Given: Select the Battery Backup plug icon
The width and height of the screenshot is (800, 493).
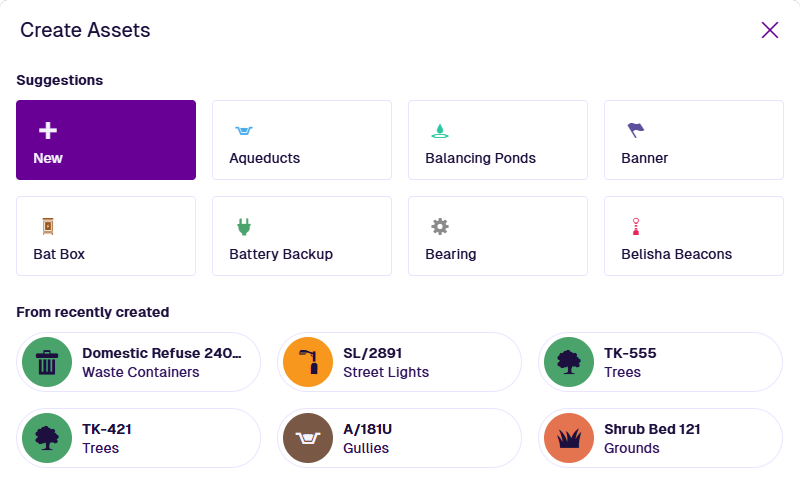Looking at the screenshot, I should (243, 226).
